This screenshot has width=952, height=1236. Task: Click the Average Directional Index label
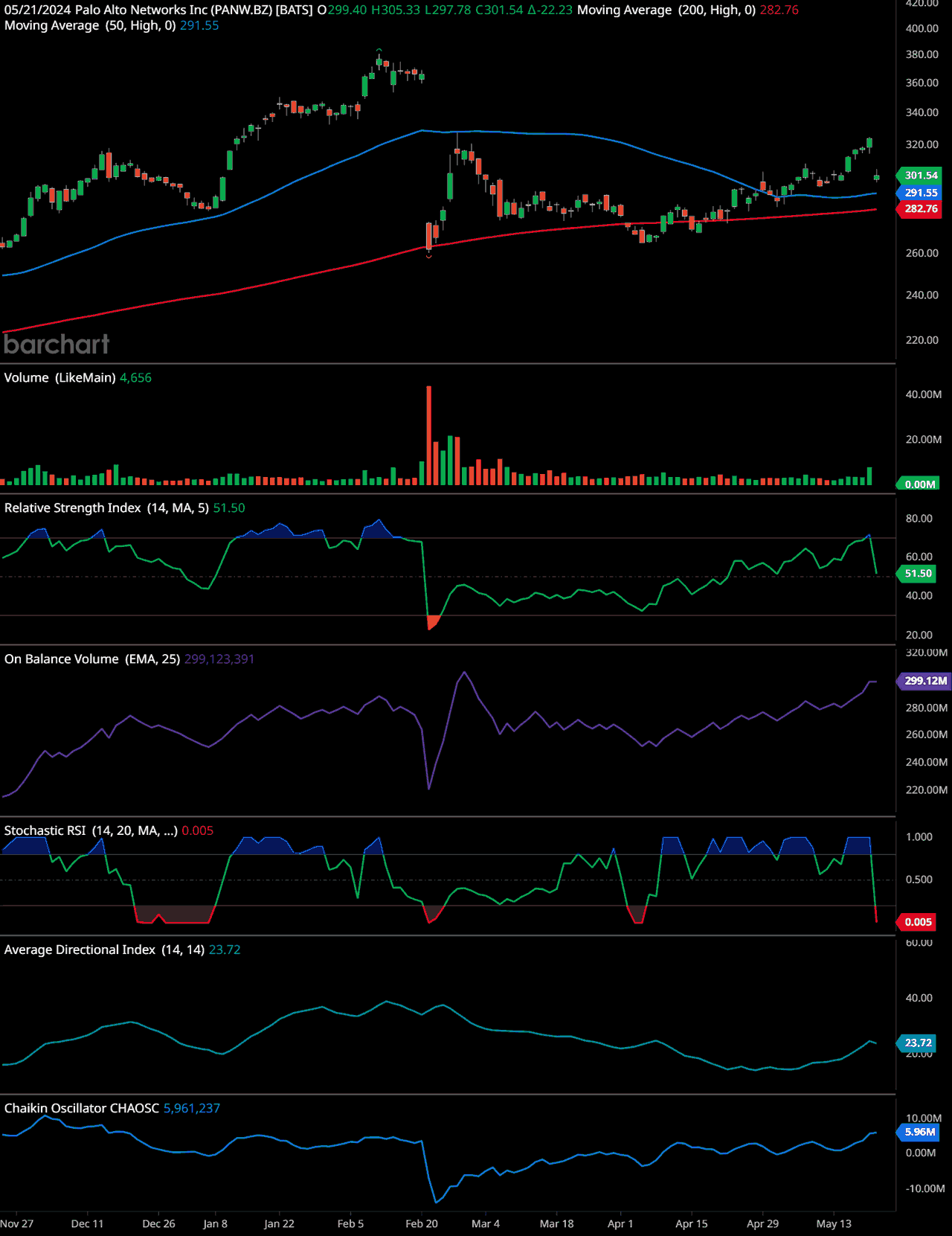click(x=104, y=950)
